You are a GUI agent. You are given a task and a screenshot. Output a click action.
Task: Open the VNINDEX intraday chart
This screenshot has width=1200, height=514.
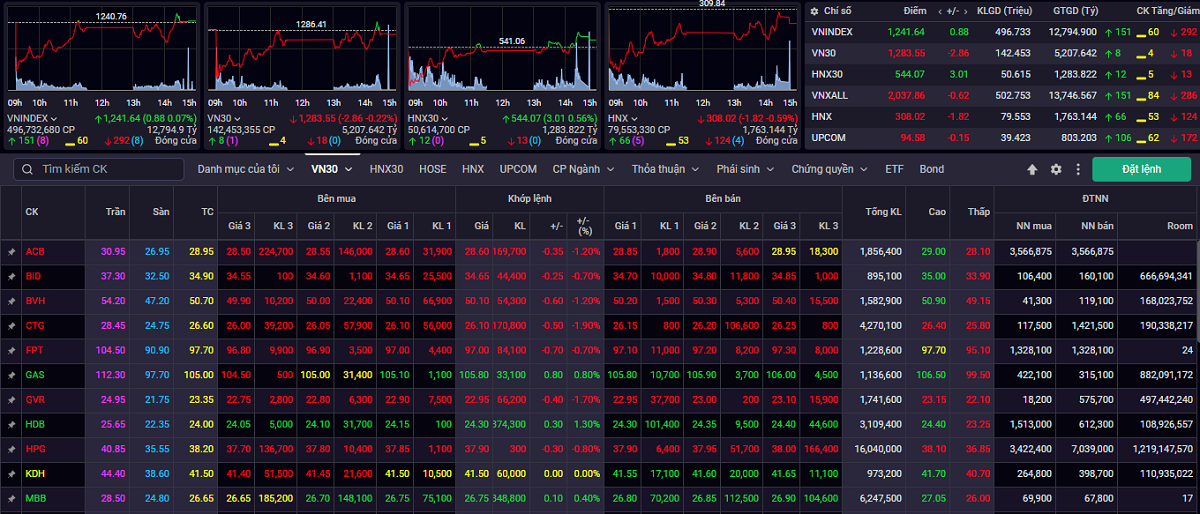coord(102,50)
